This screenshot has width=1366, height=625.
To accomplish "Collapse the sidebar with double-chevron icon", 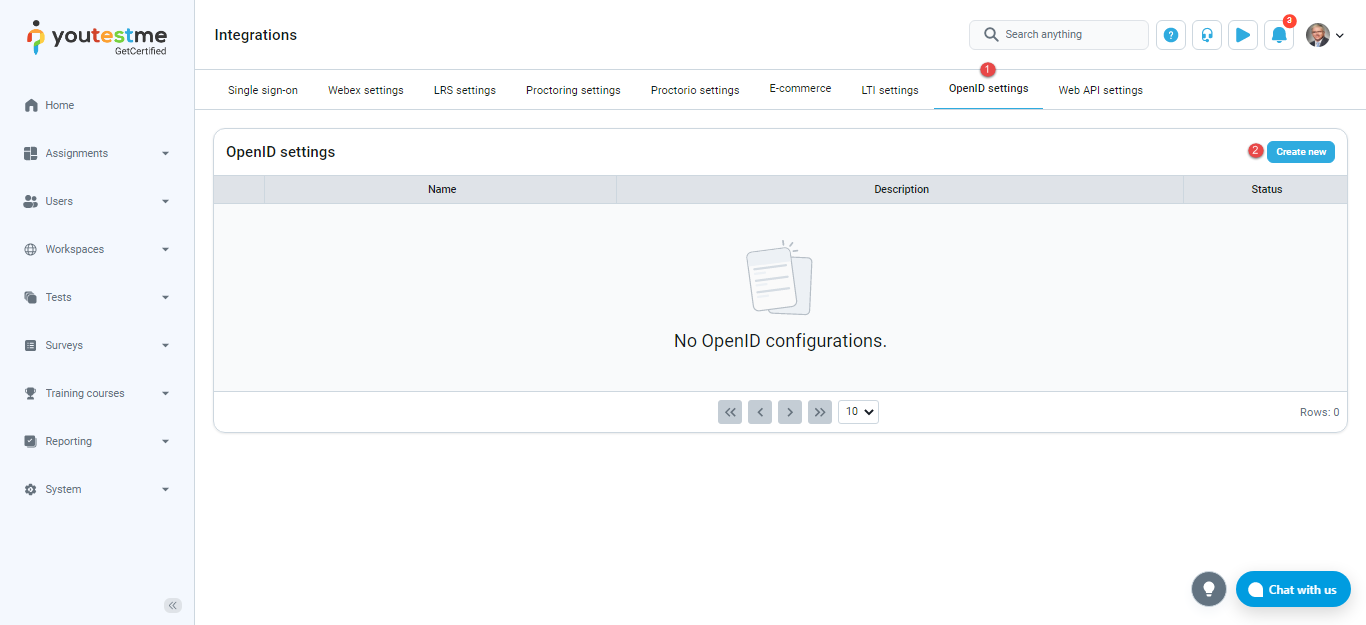I will [x=173, y=605].
